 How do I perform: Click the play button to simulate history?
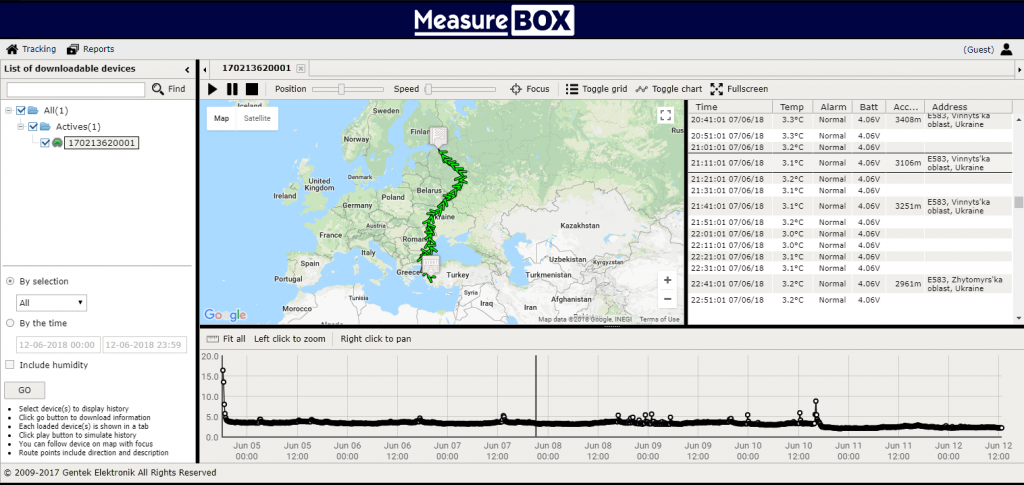(212, 89)
